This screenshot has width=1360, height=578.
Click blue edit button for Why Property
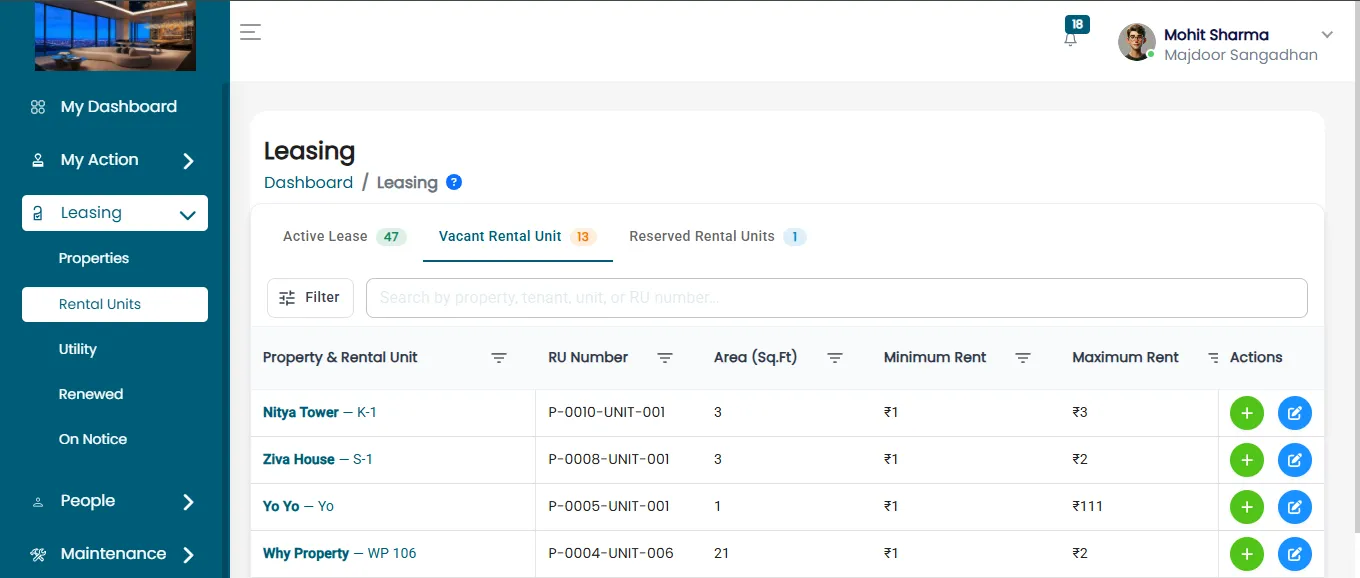click(x=1295, y=554)
